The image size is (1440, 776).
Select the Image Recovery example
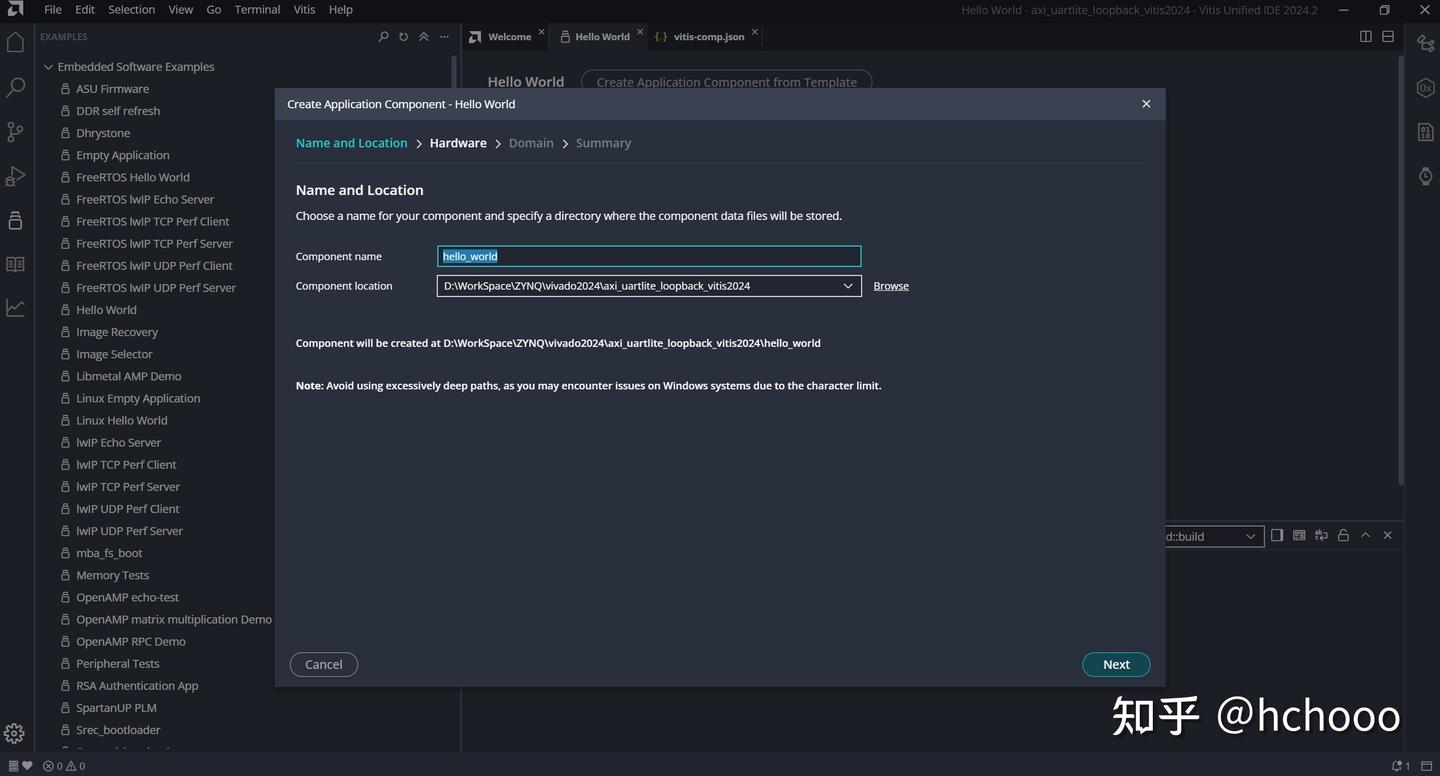(x=117, y=332)
